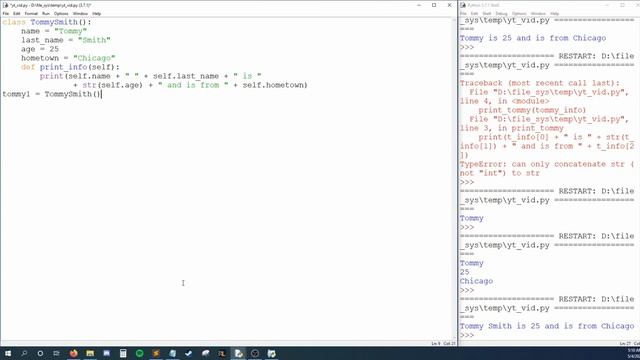
Task: Click the standalone 'Chicago' shell output line
Action: (x=476, y=281)
